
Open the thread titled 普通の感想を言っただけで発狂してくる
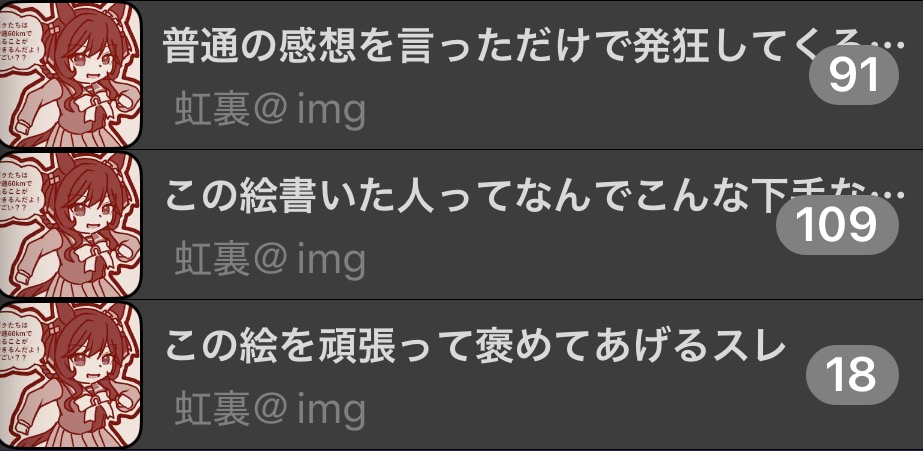[462, 75]
